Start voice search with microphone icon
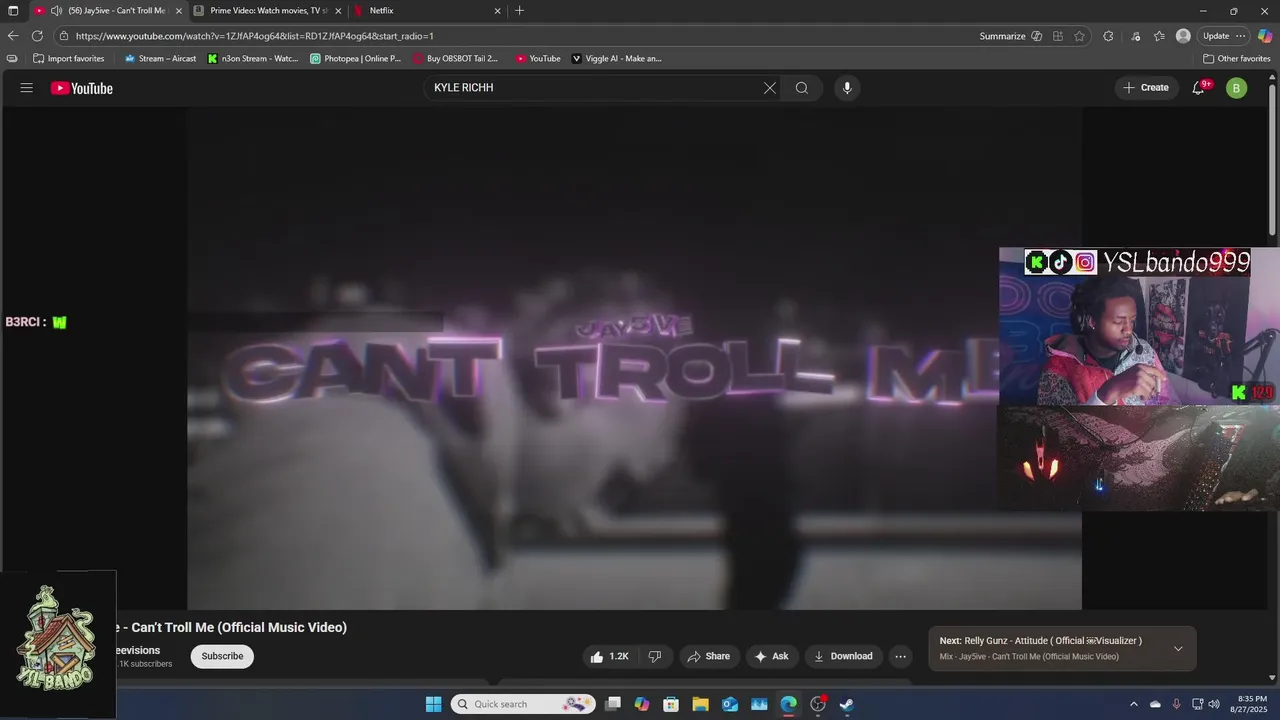 (x=847, y=88)
